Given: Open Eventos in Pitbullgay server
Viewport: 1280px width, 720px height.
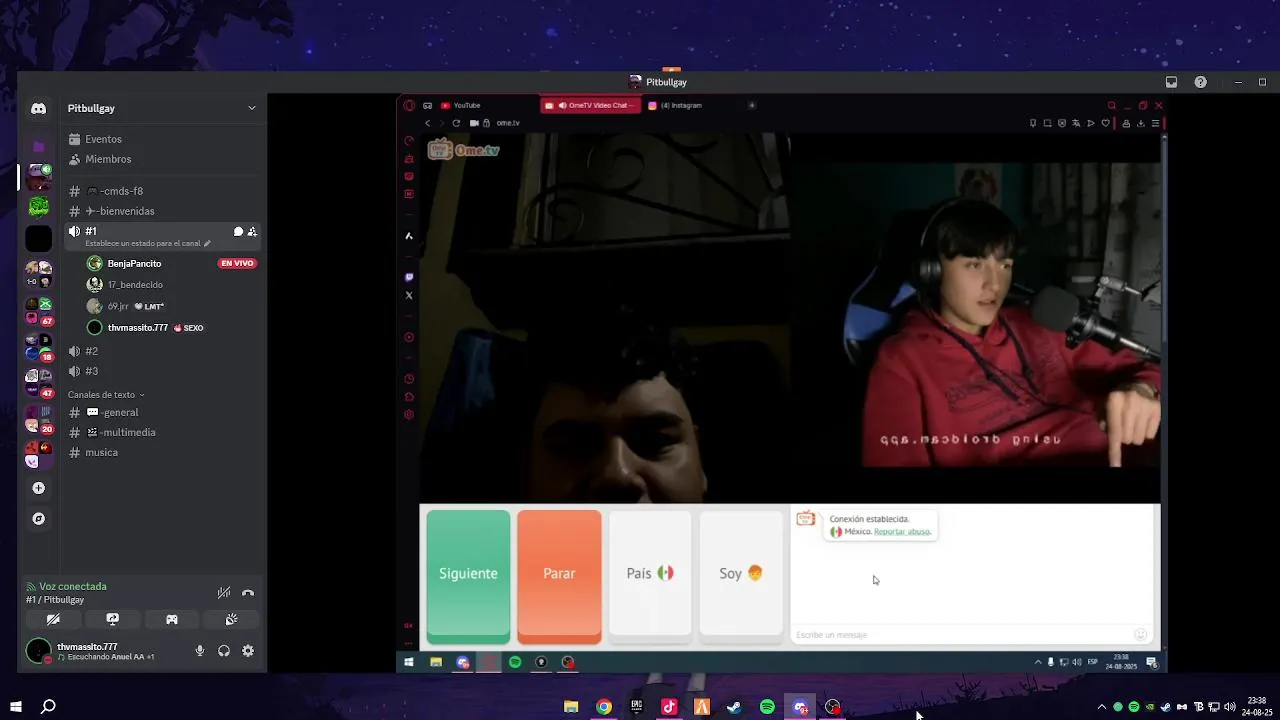Looking at the screenshot, I should pyautogui.click(x=162, y=139).
